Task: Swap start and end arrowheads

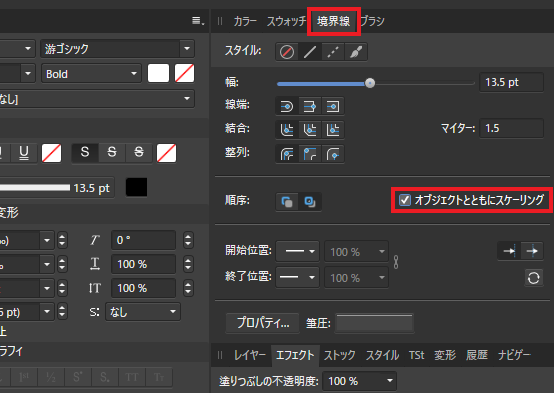Action: [534, 278]
